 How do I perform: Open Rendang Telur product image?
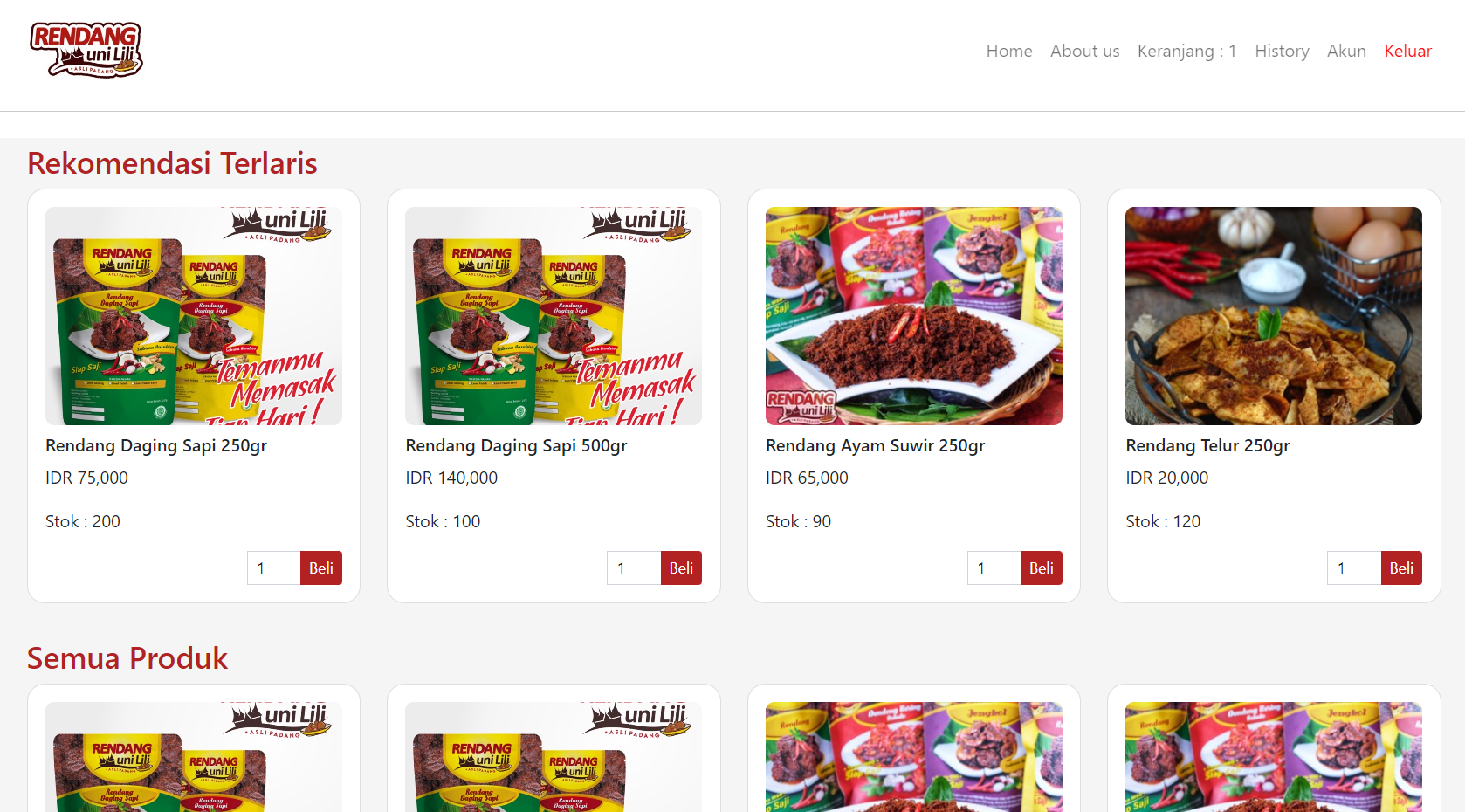pos(1274,316)
